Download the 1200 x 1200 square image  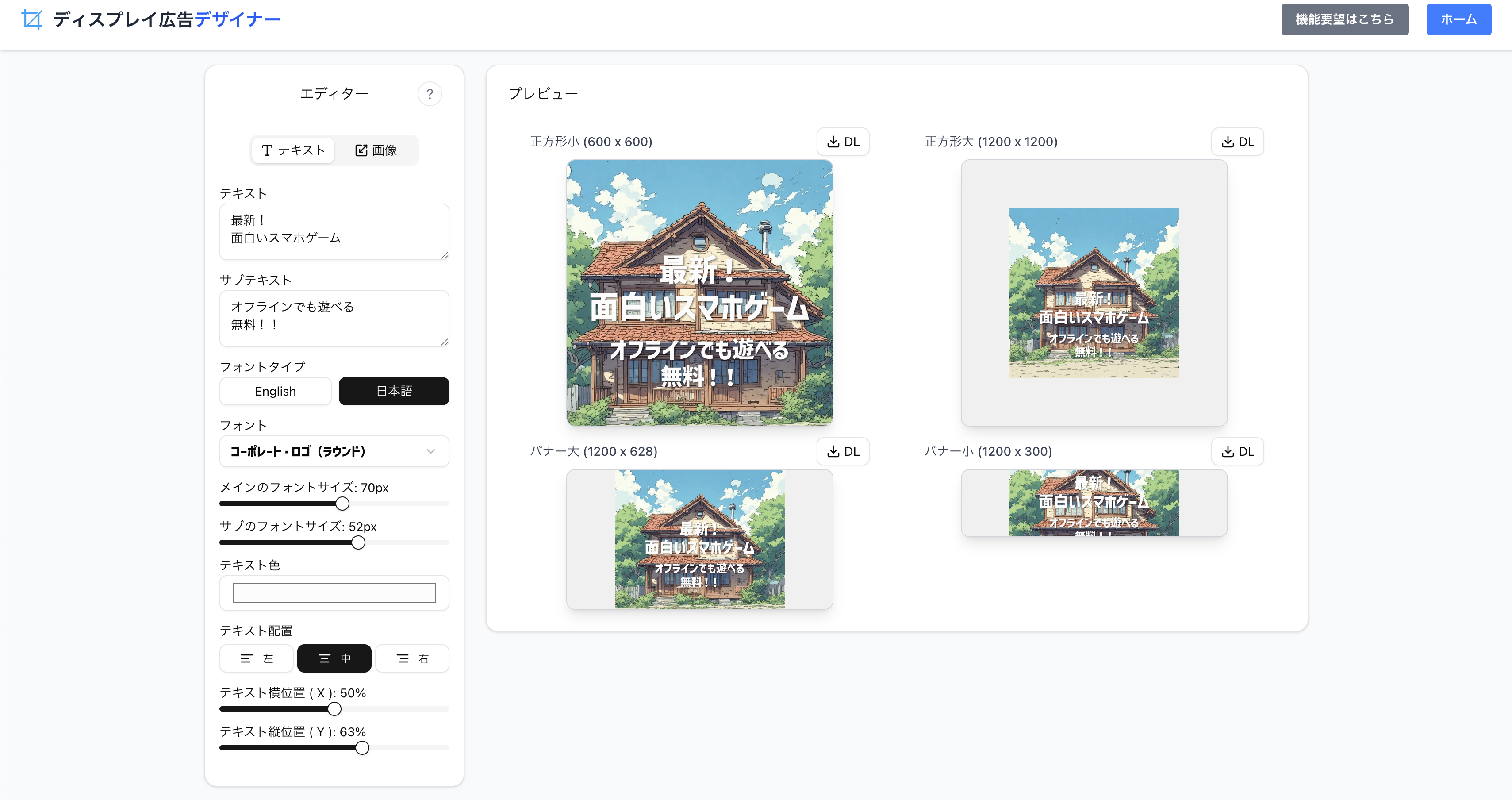click(x=1237, y=142)
